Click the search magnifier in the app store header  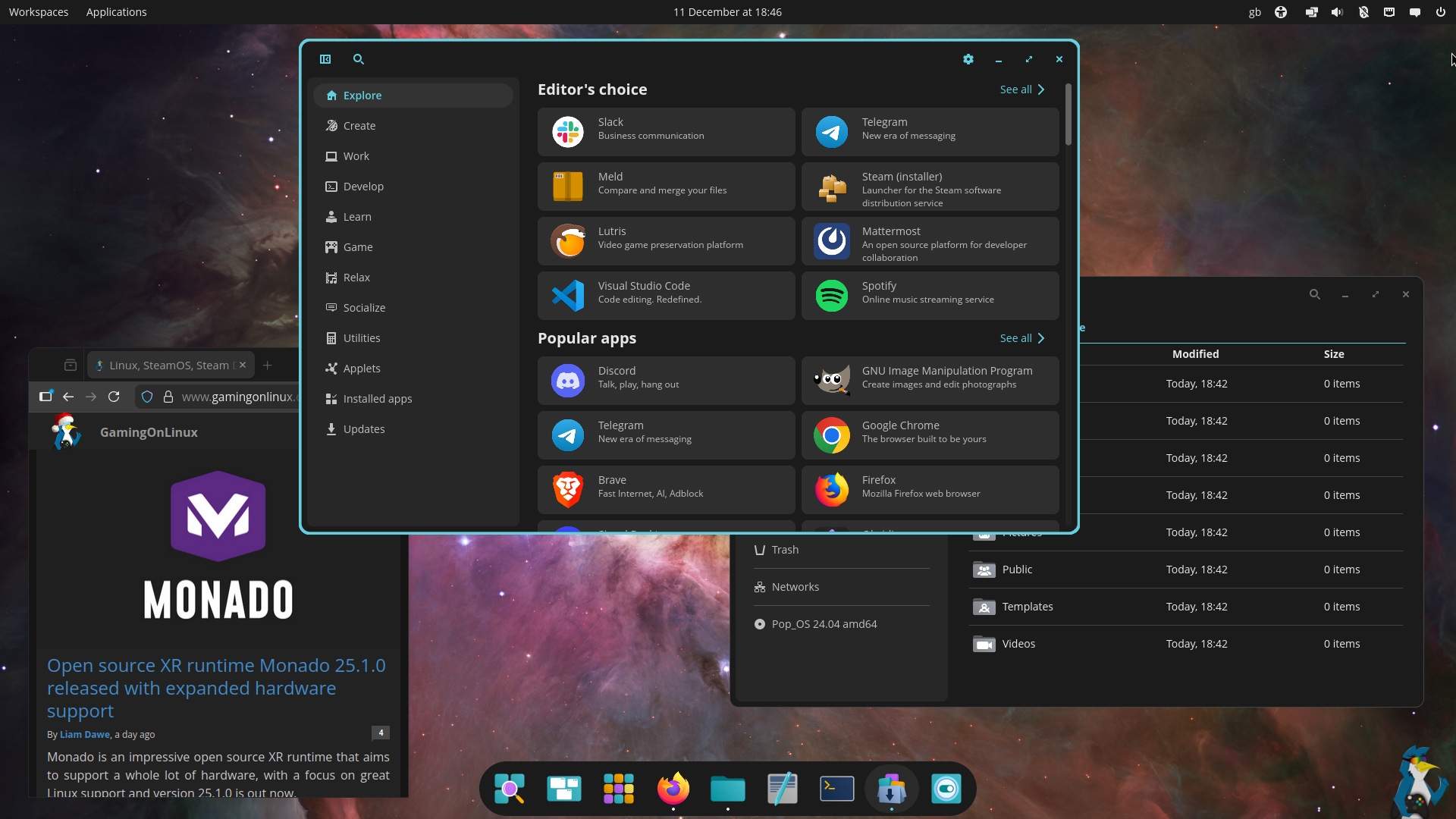coord(359,59)
